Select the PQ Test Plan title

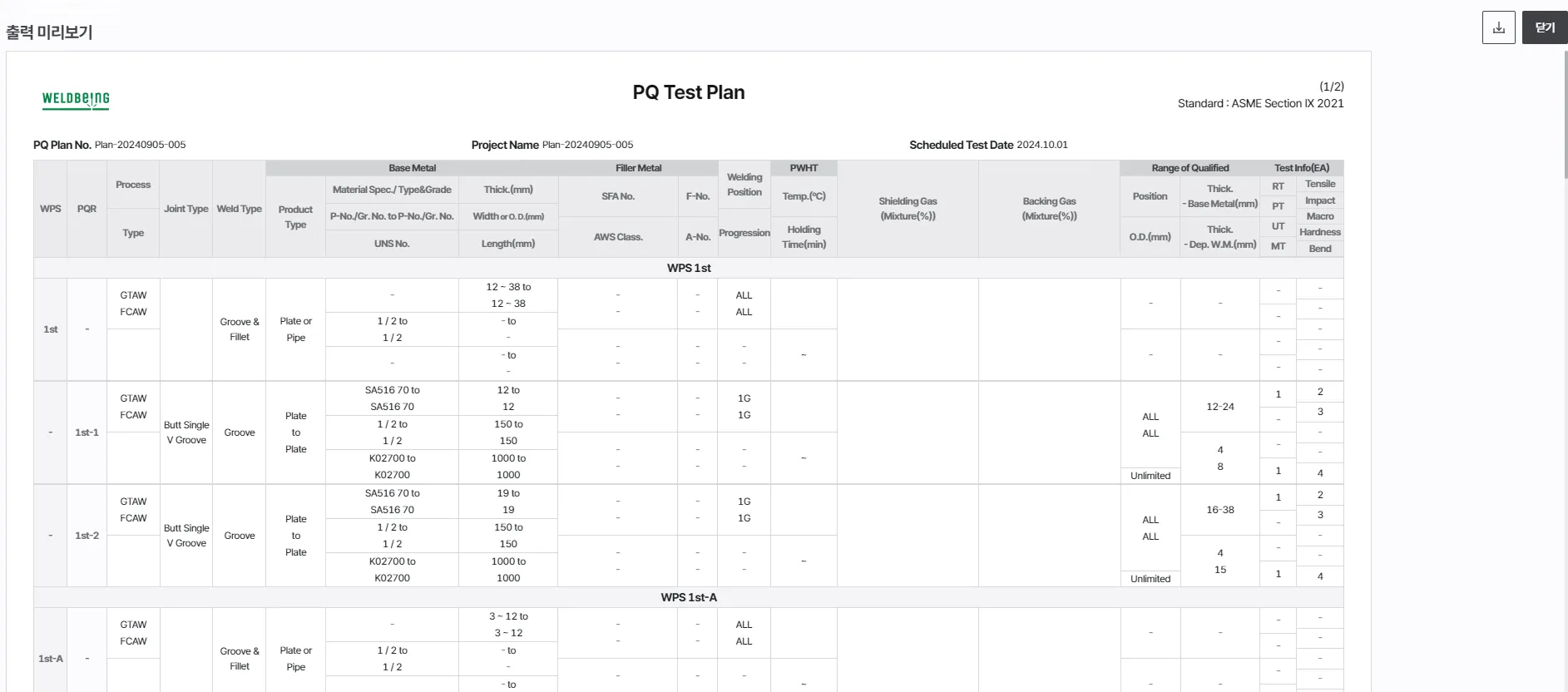(688, 92)
